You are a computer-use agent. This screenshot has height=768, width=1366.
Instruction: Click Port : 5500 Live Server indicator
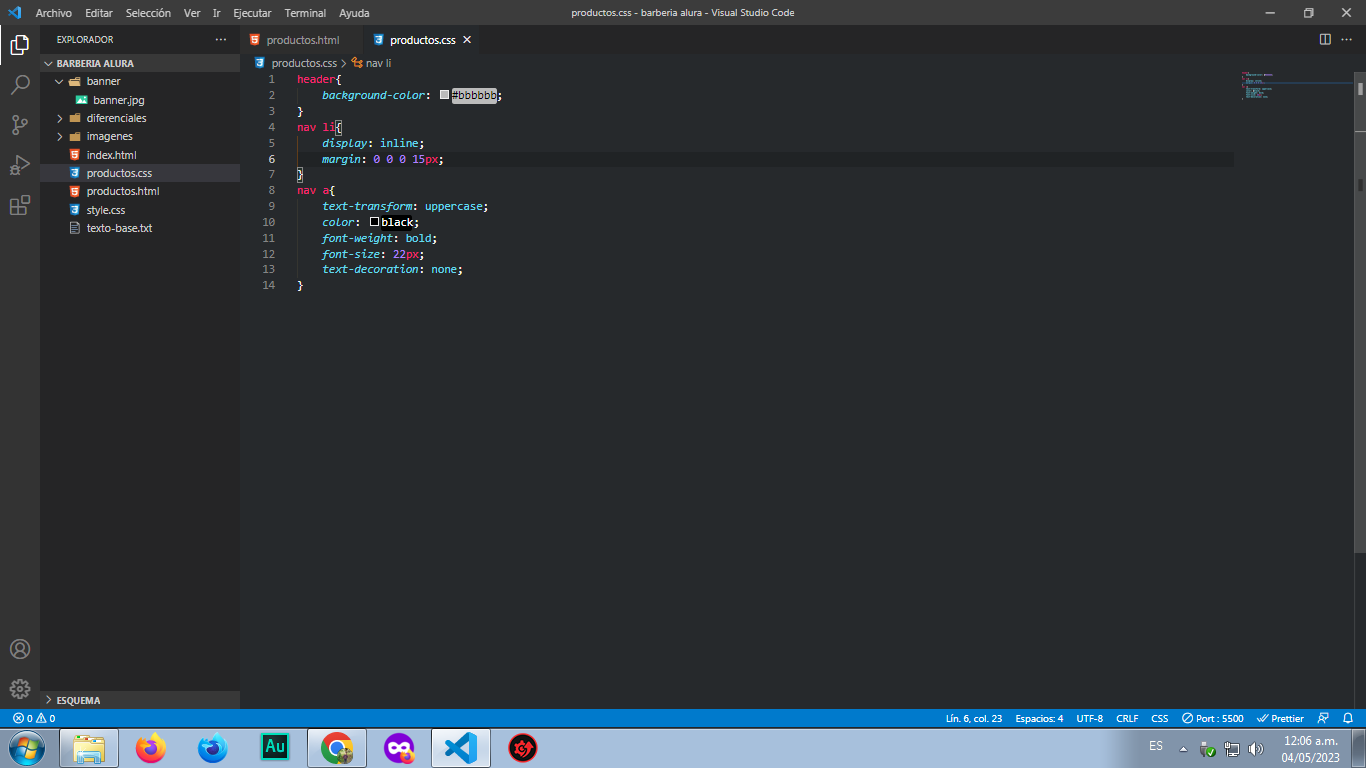click(1213, 718)
